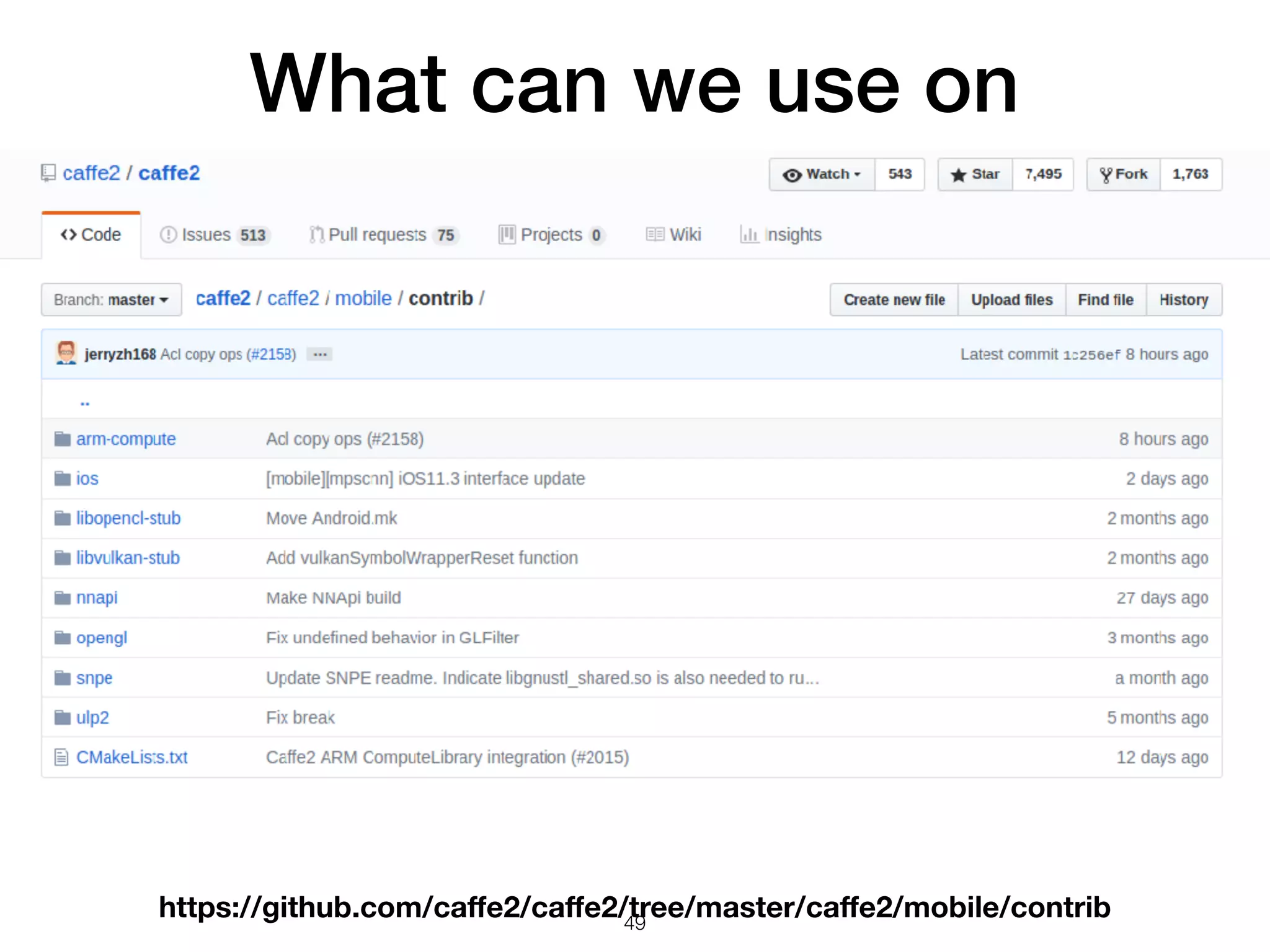Click 'Move Android.mk' commit message
This screenshot has height=952, width=1270.
pyautogui.click(x=332, y=518)
